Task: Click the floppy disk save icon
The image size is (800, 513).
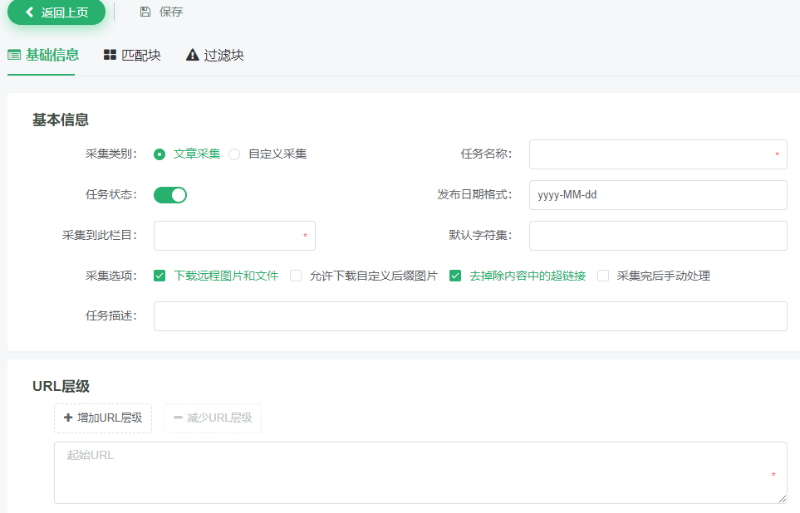Action: (145, 12)
